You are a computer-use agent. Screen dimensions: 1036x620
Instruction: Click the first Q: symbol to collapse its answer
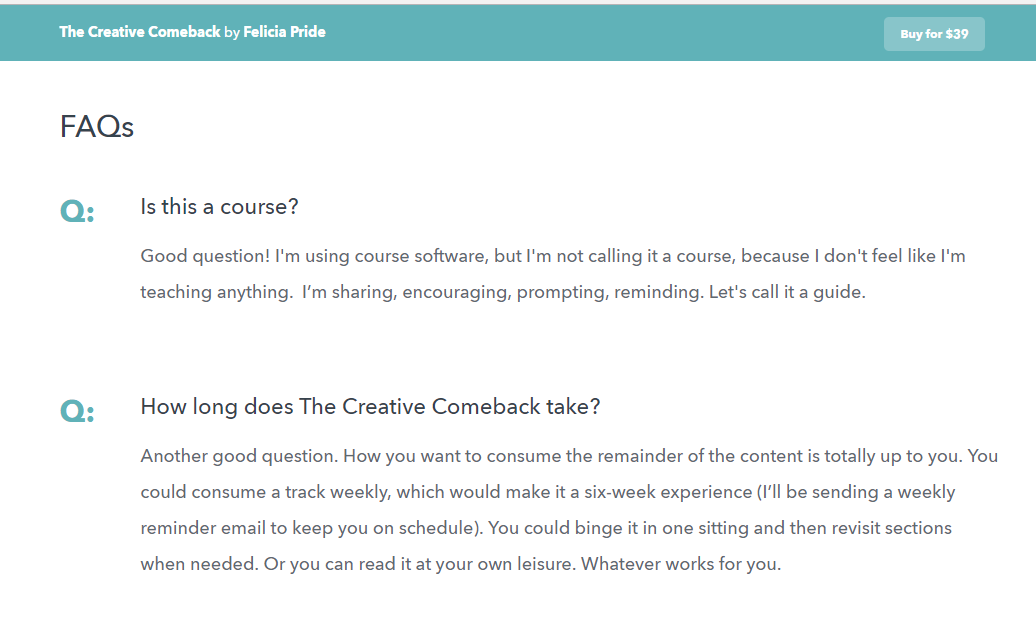76,210
